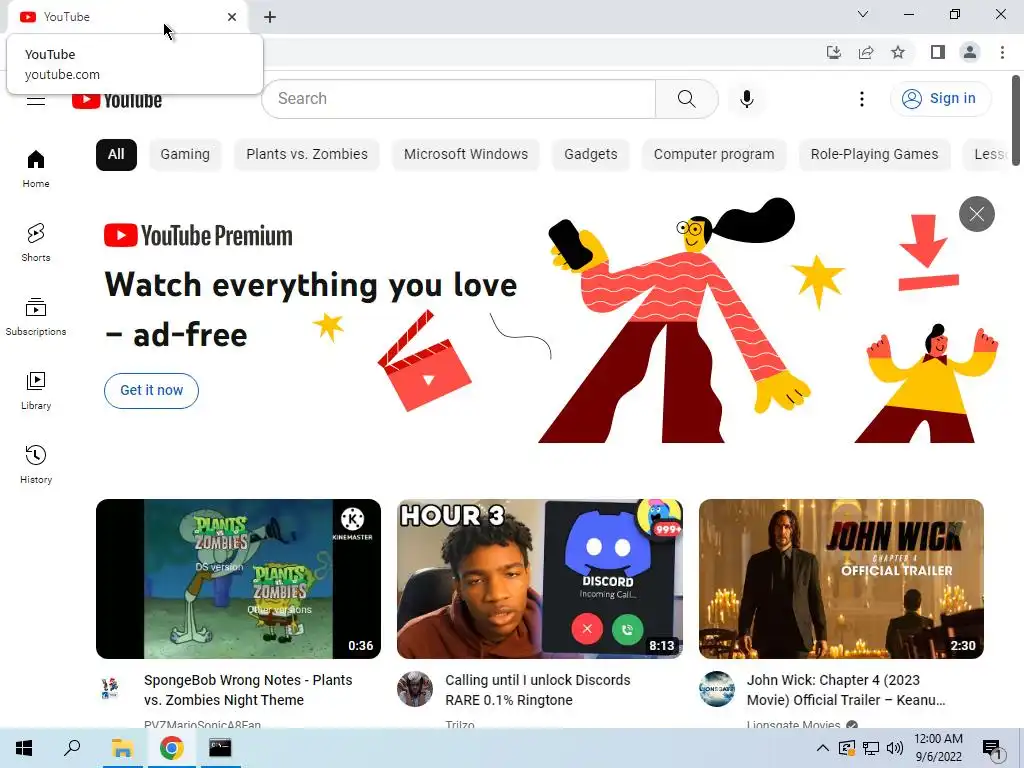The height and width of the screenshot is (768, 1024).
Task: Open the Windows Start menu
Action: pos(24,748)
